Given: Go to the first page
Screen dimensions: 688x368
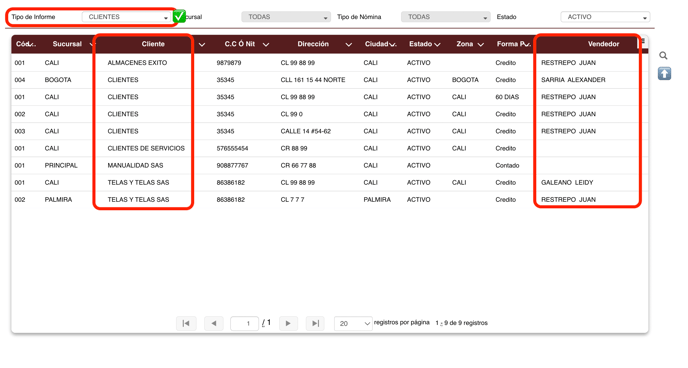Looking at the screenshot, I should (186, 323).
